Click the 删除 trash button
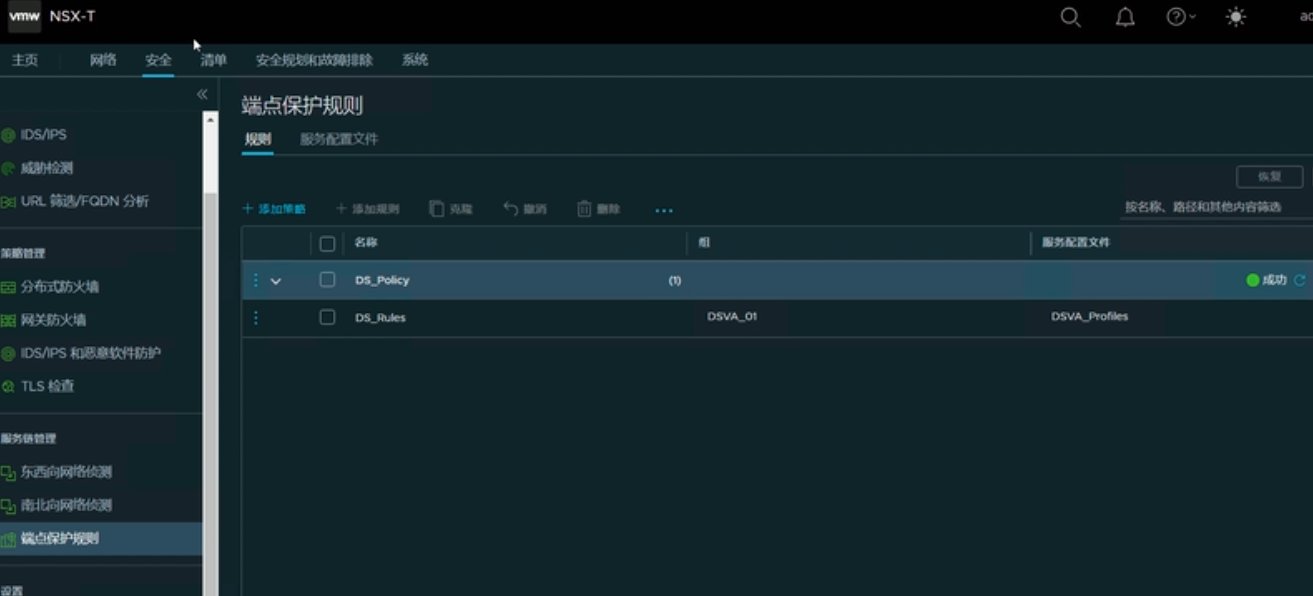This screenshot has height=596, width=1313. click(x=599, y=209)
